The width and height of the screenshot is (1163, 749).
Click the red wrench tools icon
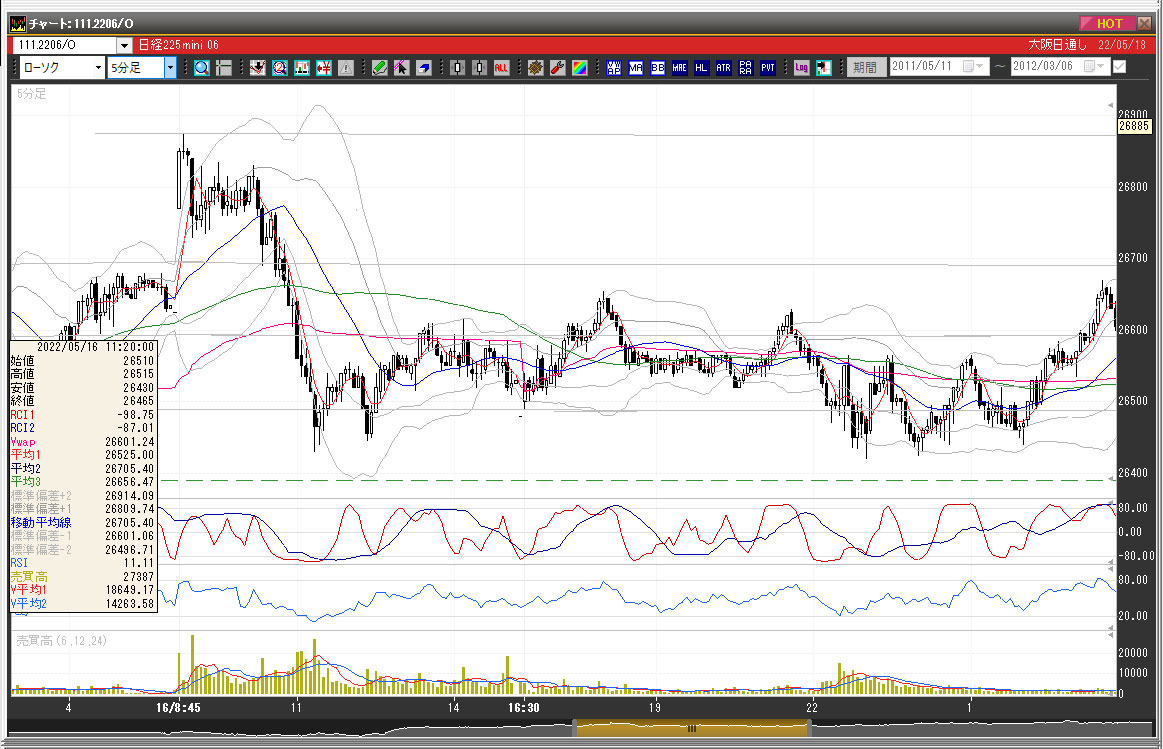click(x=558, y=67)
